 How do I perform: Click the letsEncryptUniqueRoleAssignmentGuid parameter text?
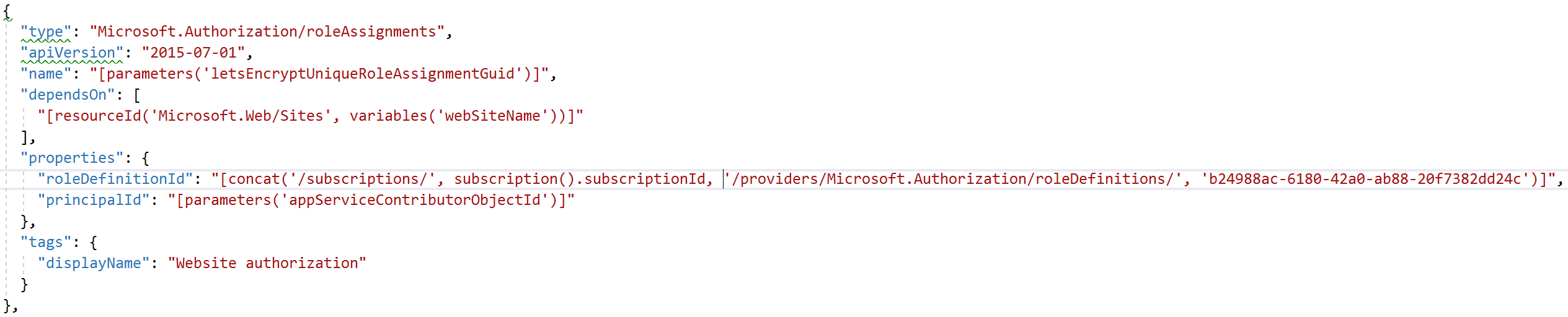[x=363, y=74]
